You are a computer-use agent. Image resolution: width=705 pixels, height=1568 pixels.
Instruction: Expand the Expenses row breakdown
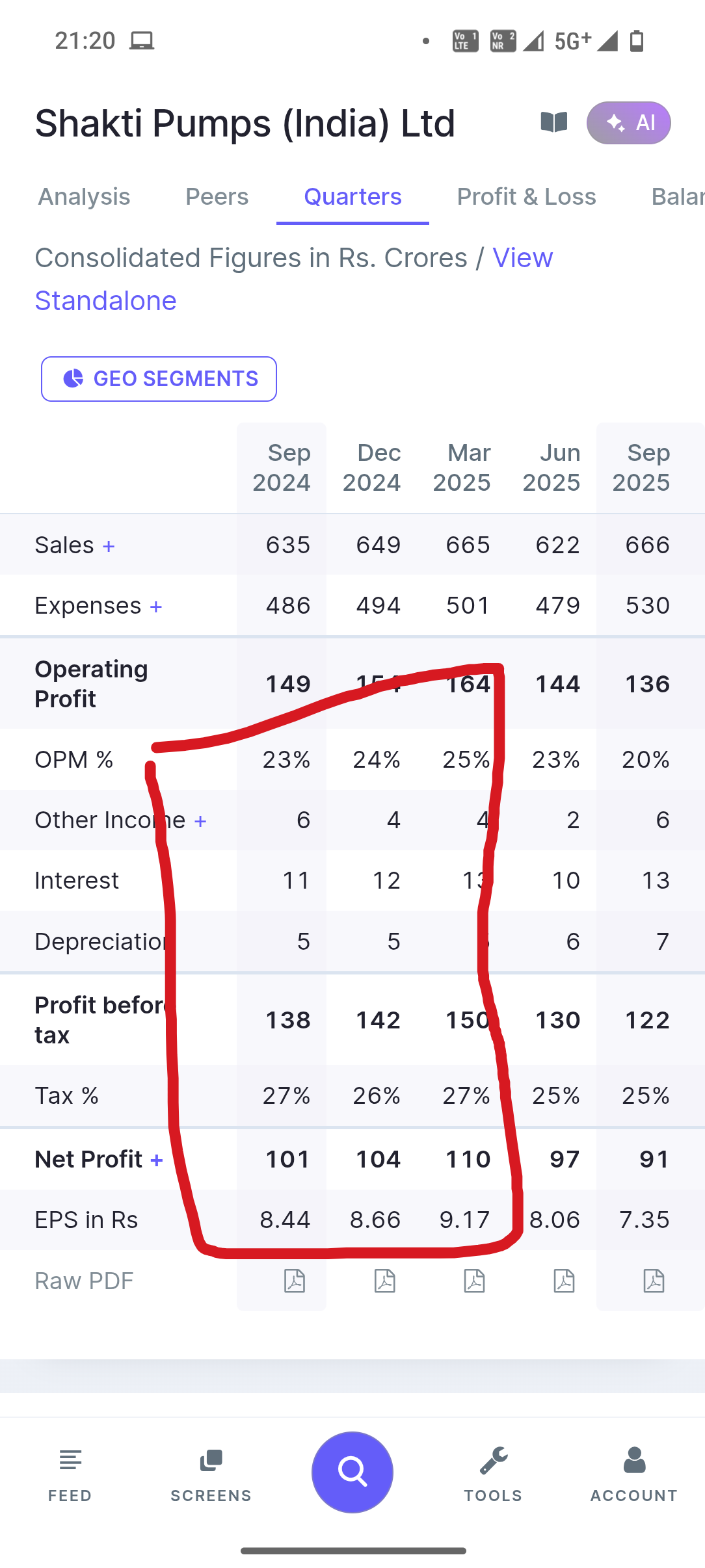point(156,607)
